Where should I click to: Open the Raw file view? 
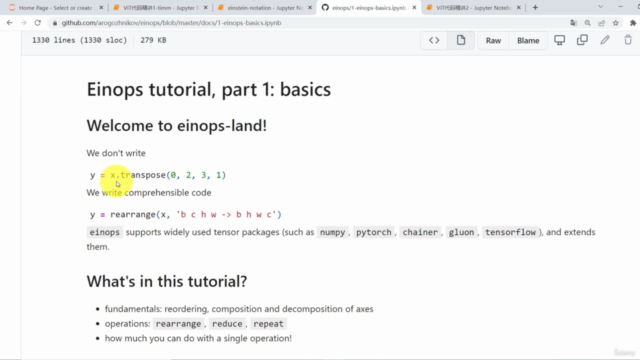tap(493, 40)
